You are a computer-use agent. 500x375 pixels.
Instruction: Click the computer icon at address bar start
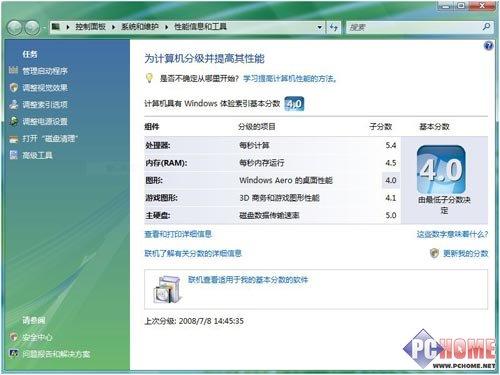(x=56, y=27)
